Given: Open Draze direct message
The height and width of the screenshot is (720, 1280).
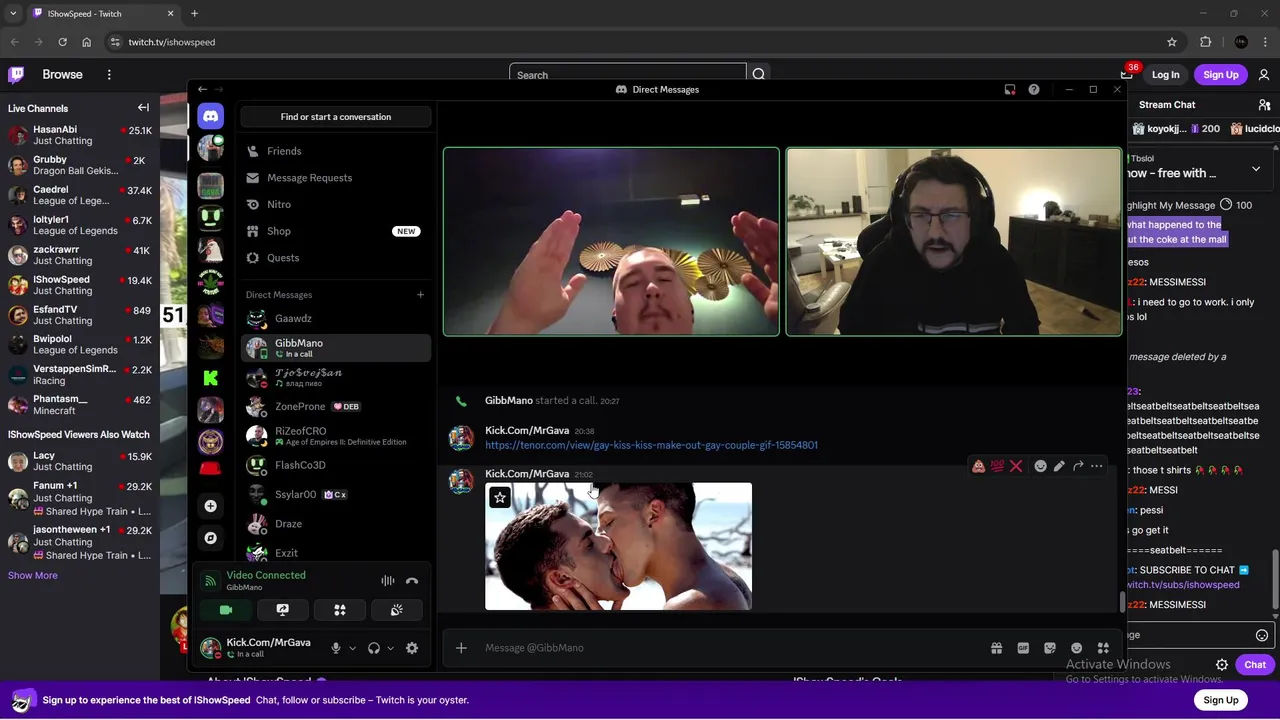Looking at the screenshot, I should tap(336, 524).
